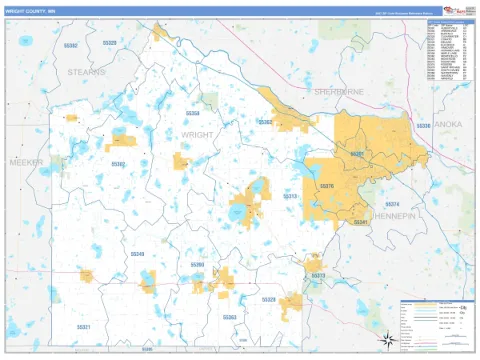The height and width of the screenshot is (360, 480).
Task: Click ZIP code label 55349
Action: [137, 254]
